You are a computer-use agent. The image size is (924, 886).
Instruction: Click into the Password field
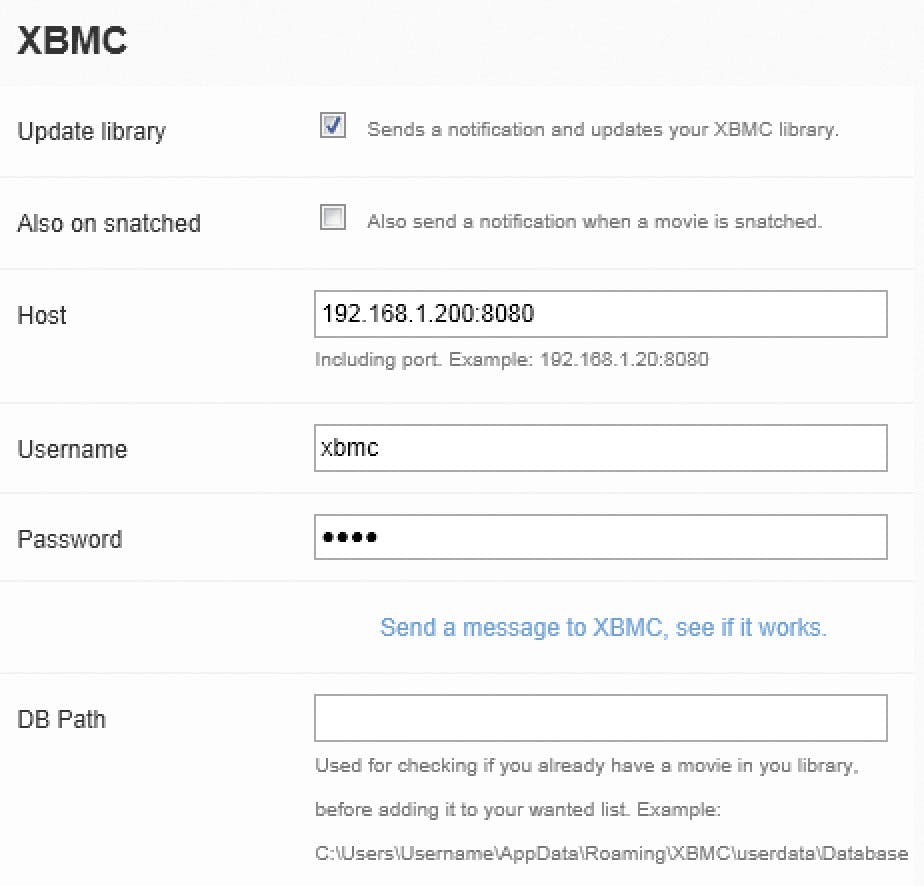pos(600,537)
